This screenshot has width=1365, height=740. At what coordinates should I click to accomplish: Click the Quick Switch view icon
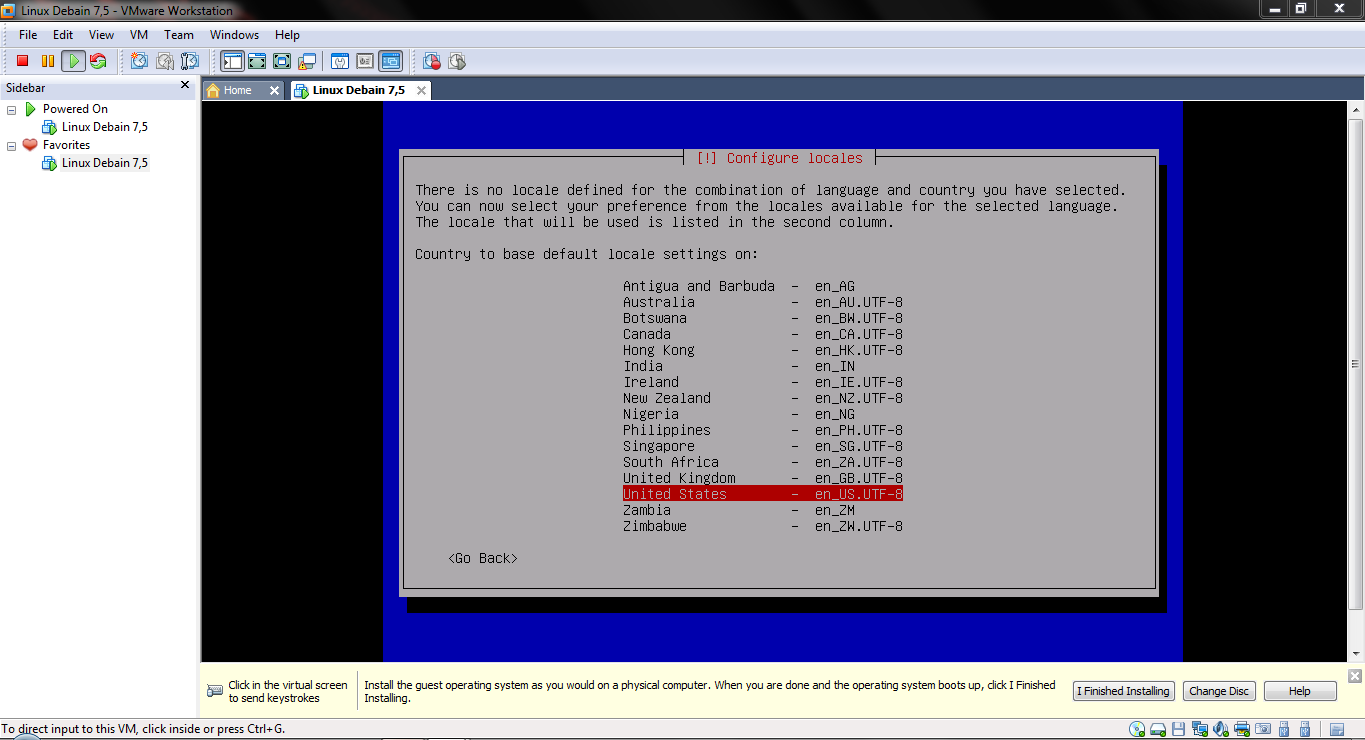tap(257, 61)
